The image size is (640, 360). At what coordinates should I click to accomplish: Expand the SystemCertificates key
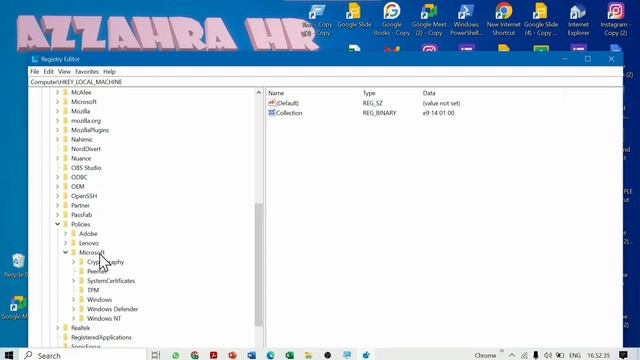(73, 281)
